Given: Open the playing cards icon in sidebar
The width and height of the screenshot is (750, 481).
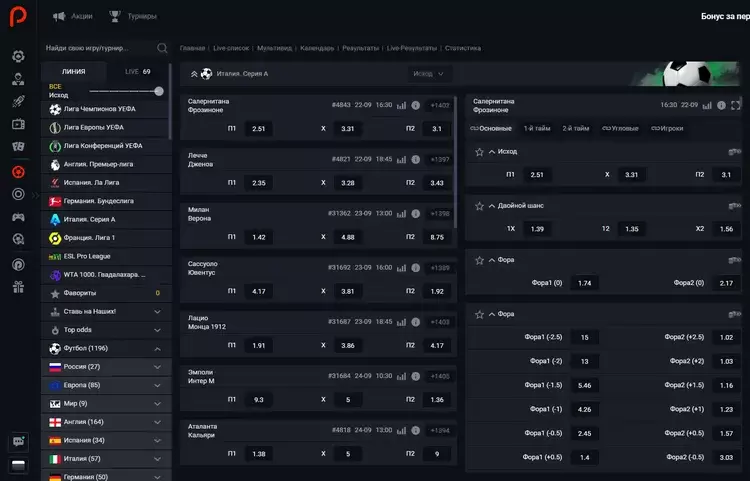Looking at the screenshot, I should pos(18,147).
